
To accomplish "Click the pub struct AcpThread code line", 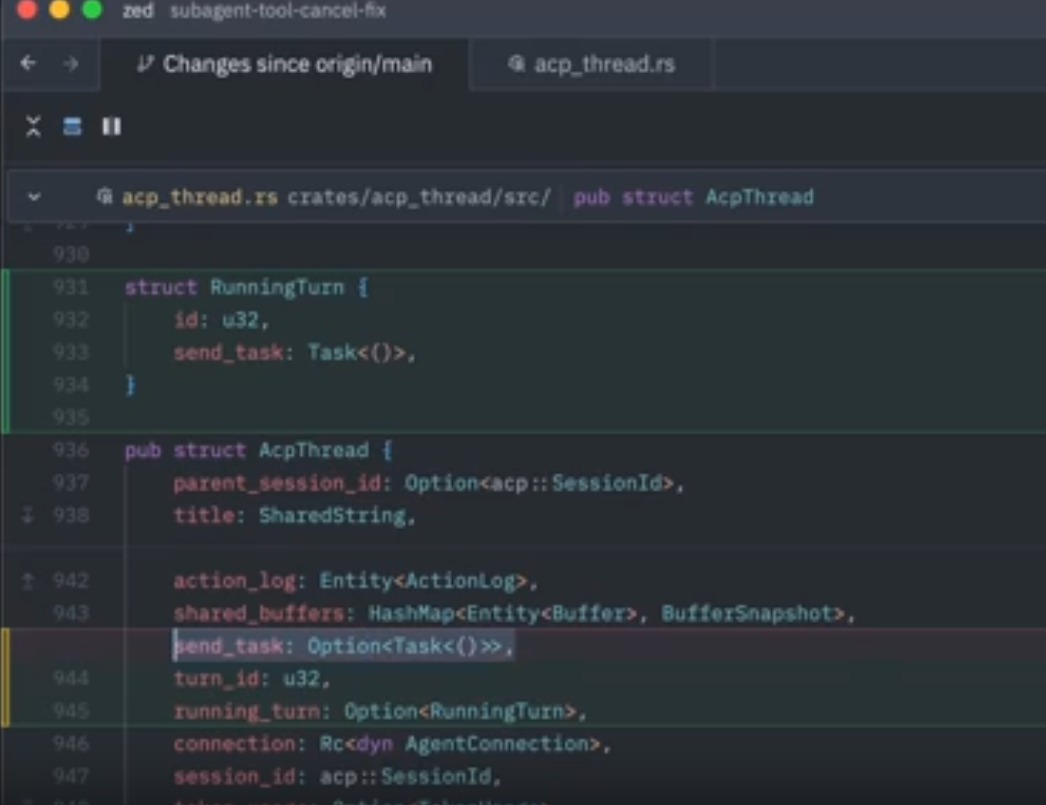I will coord(259,450).
